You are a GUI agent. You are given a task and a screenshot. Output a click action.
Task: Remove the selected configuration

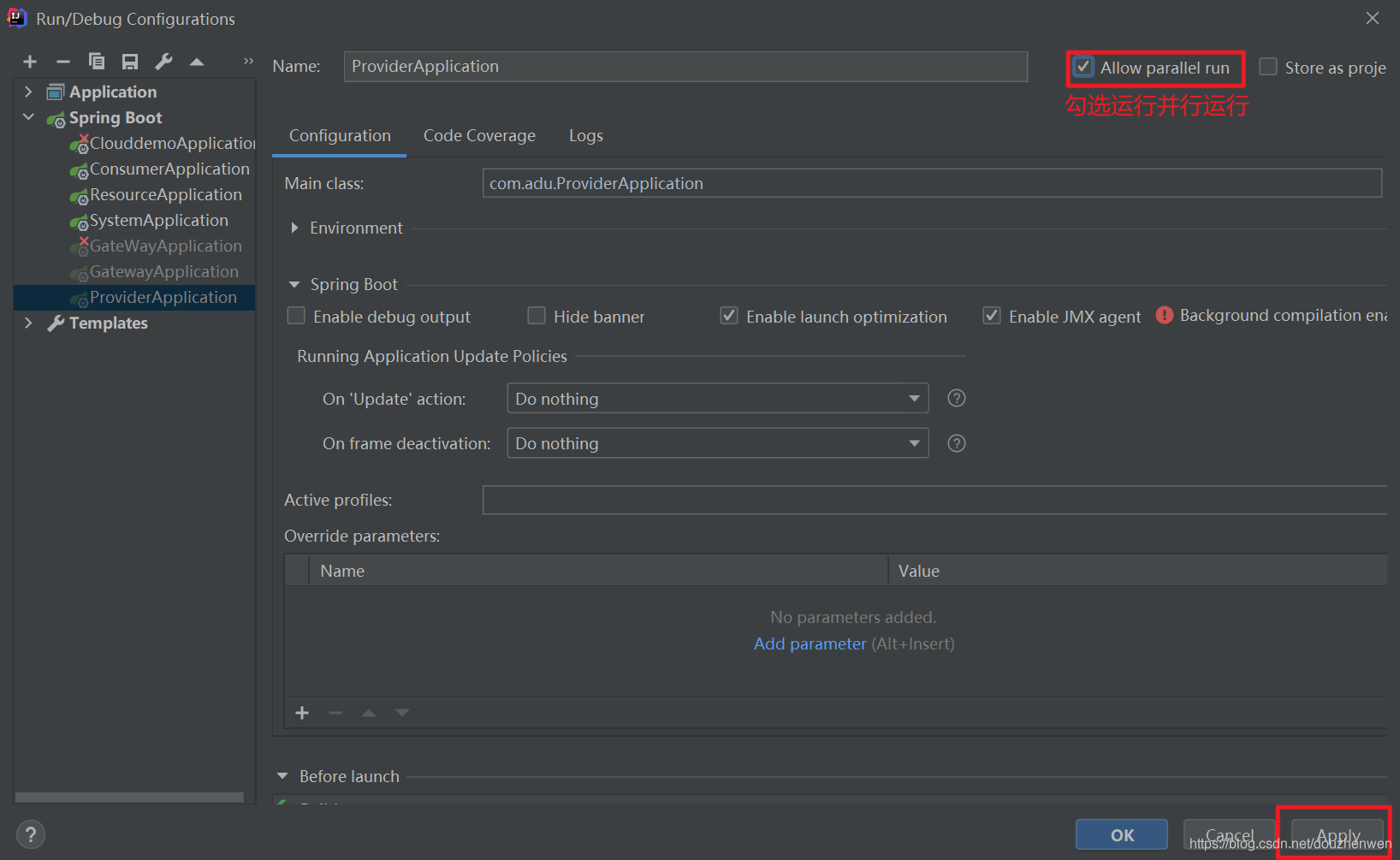pos(63,62)
